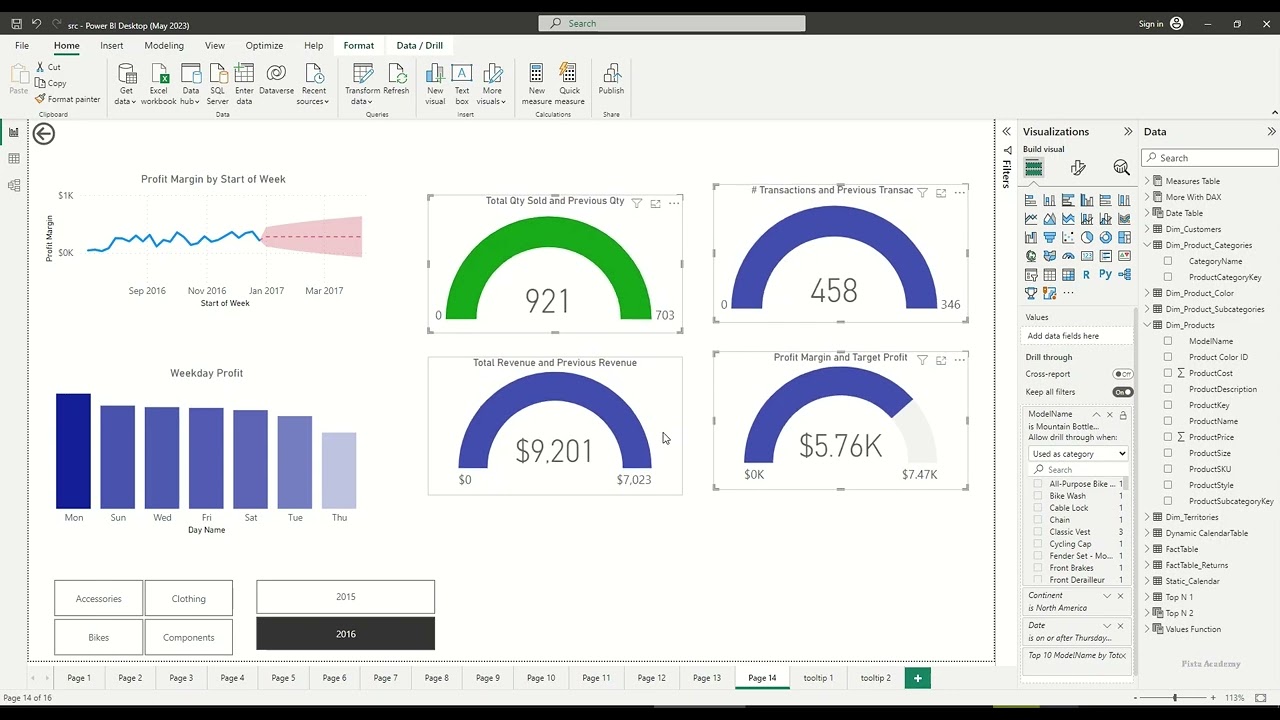The image size is (1280, 720).
Task: Collapse the ModelName filter card
Action: tap(1096, 415)
